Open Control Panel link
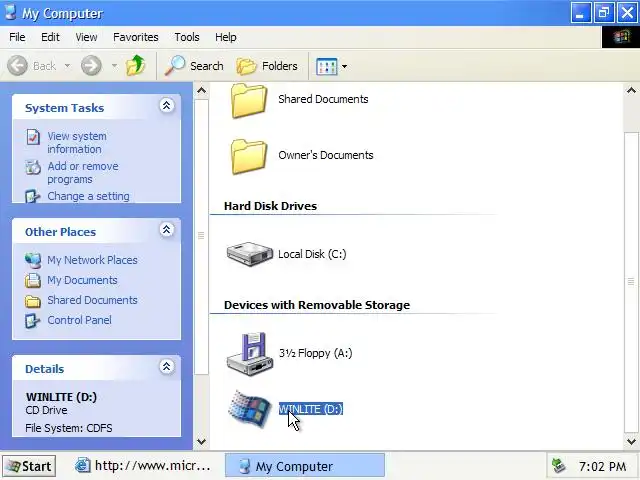The image size is (640, 480). [x=79, y=320]
